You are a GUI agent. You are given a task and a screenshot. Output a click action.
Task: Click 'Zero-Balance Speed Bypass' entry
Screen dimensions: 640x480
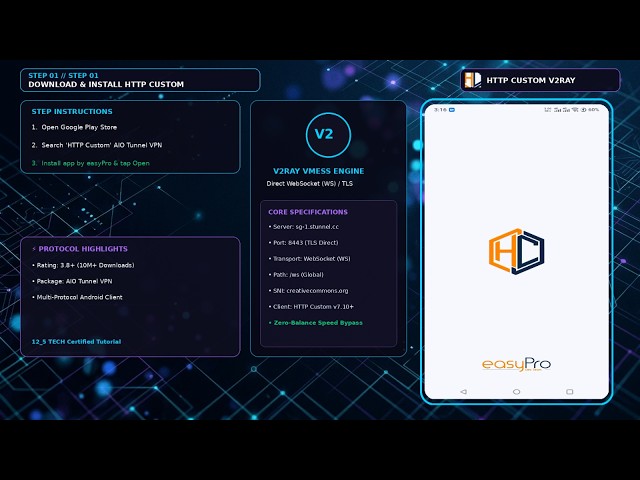(316, 323)
